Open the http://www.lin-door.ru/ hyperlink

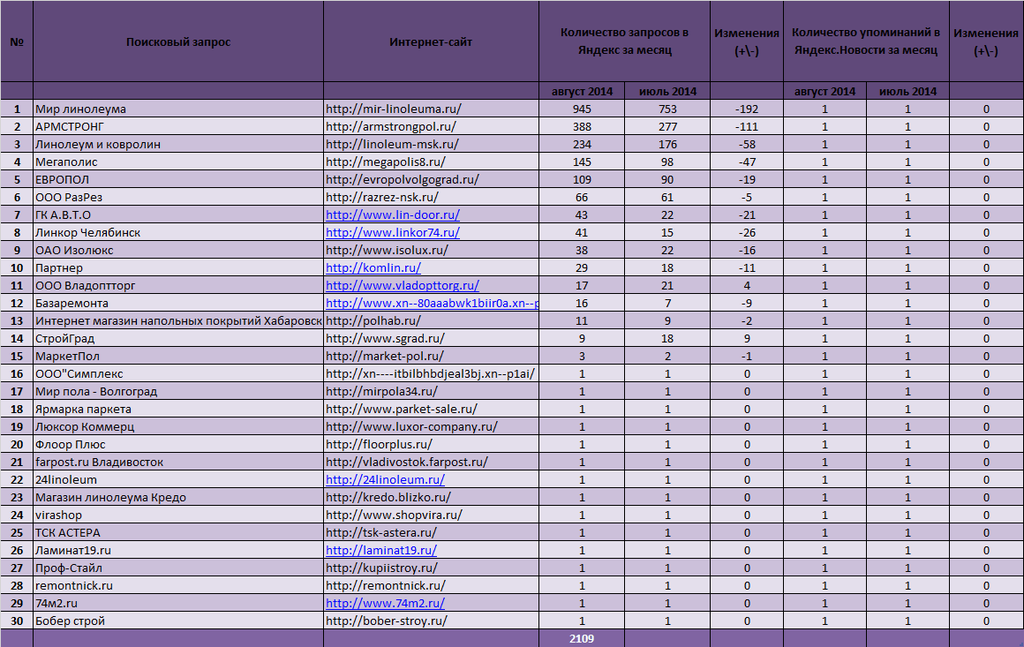pyautogui.click(x=392, y=215)
